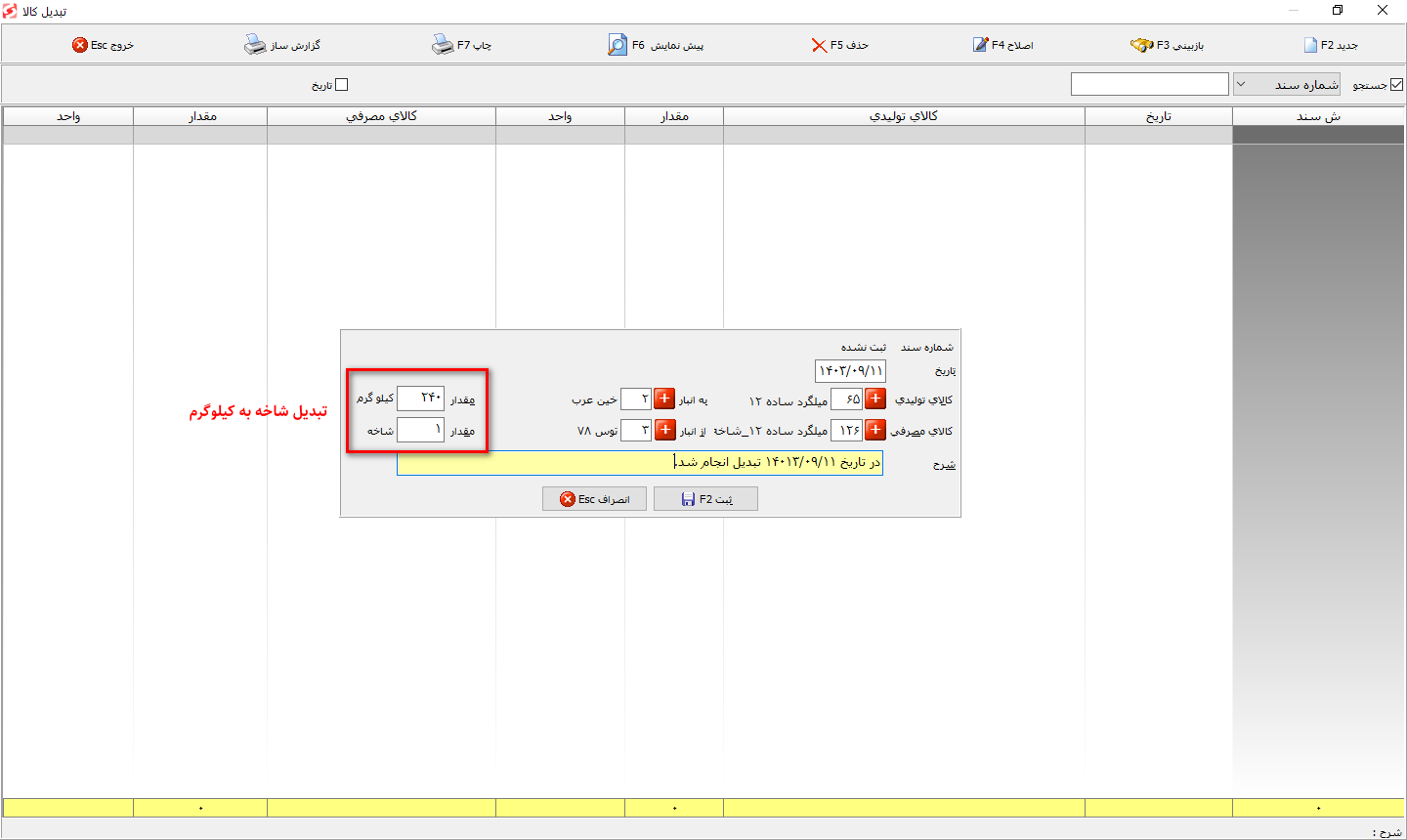This screenshot has width=1407, height=840.
Task: Click red plus next to کالای تولیدی
Action: coord(875,399)
